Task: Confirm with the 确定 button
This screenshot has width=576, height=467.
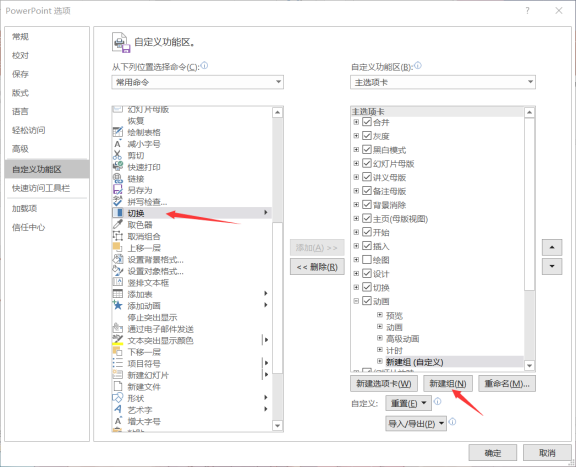Action: [493, 453]
